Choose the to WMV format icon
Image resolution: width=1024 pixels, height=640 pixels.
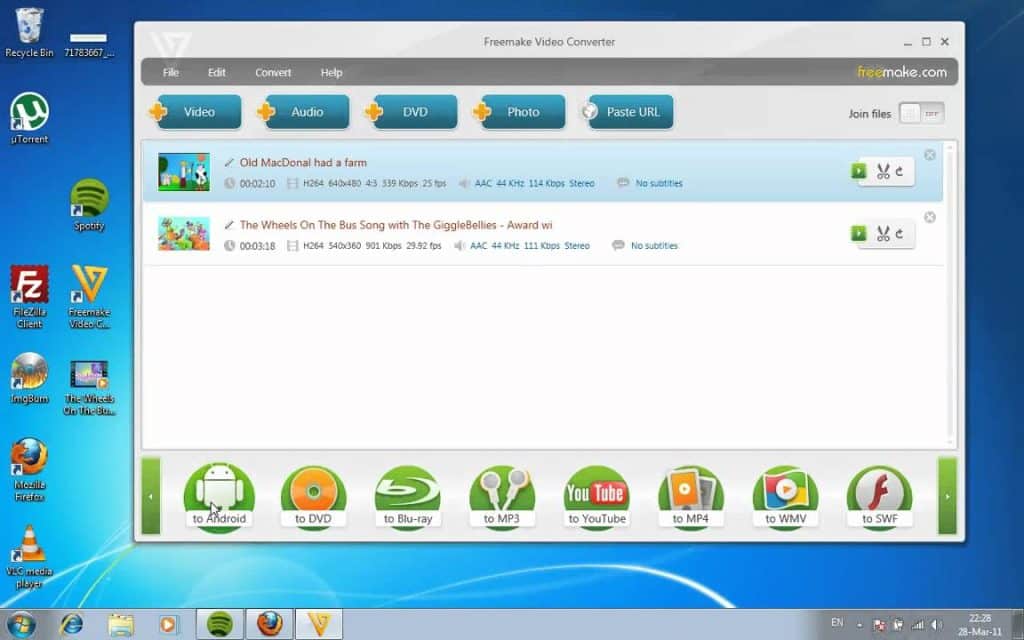[785, 498]
